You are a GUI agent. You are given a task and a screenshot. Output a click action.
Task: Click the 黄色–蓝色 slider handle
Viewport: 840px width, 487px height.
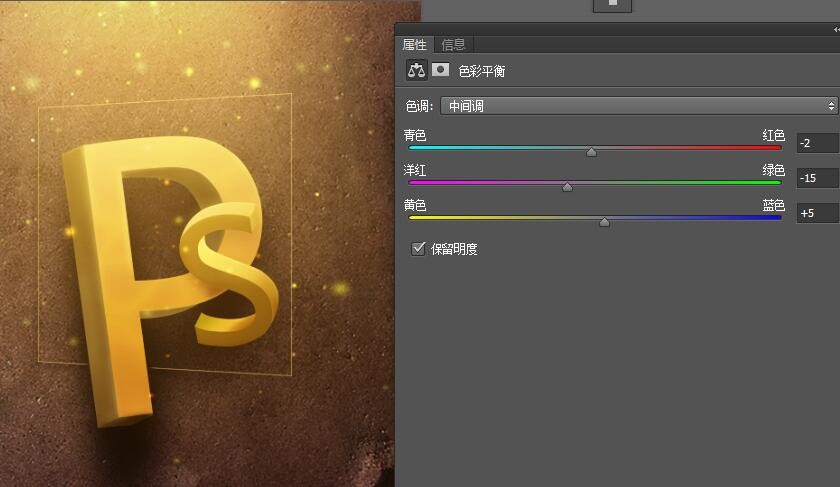(604, 222)
